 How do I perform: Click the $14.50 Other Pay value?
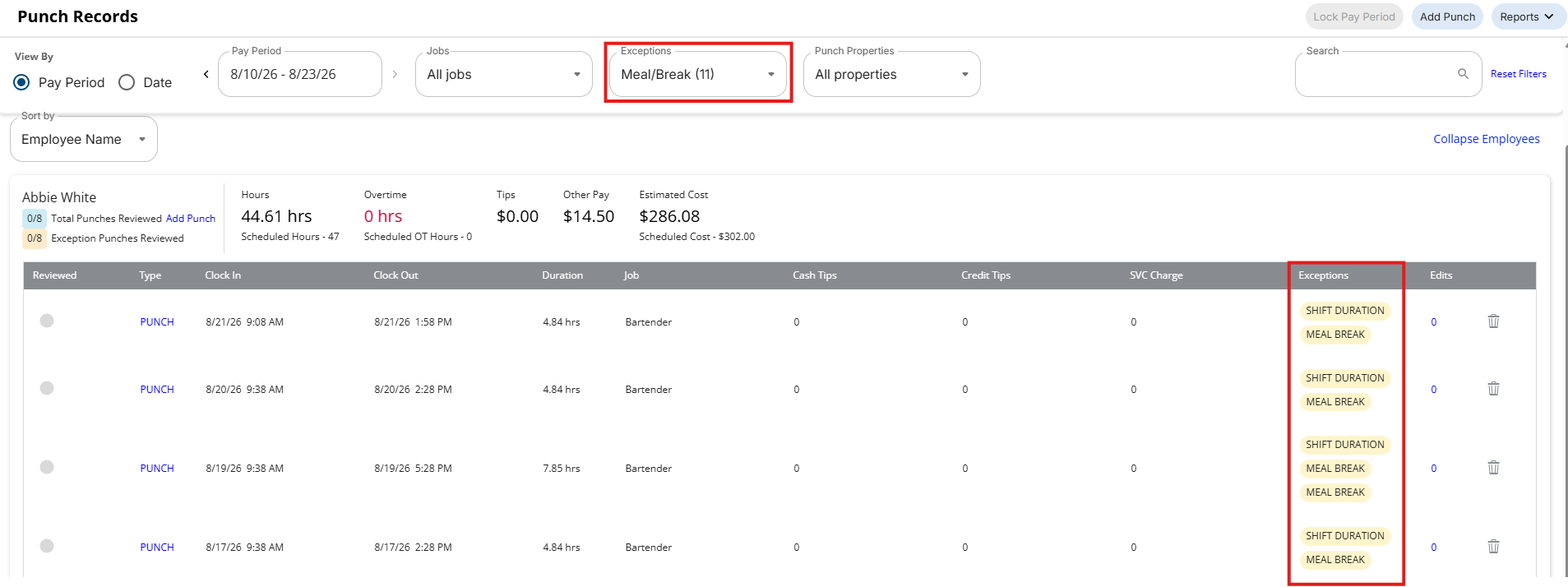589,216
